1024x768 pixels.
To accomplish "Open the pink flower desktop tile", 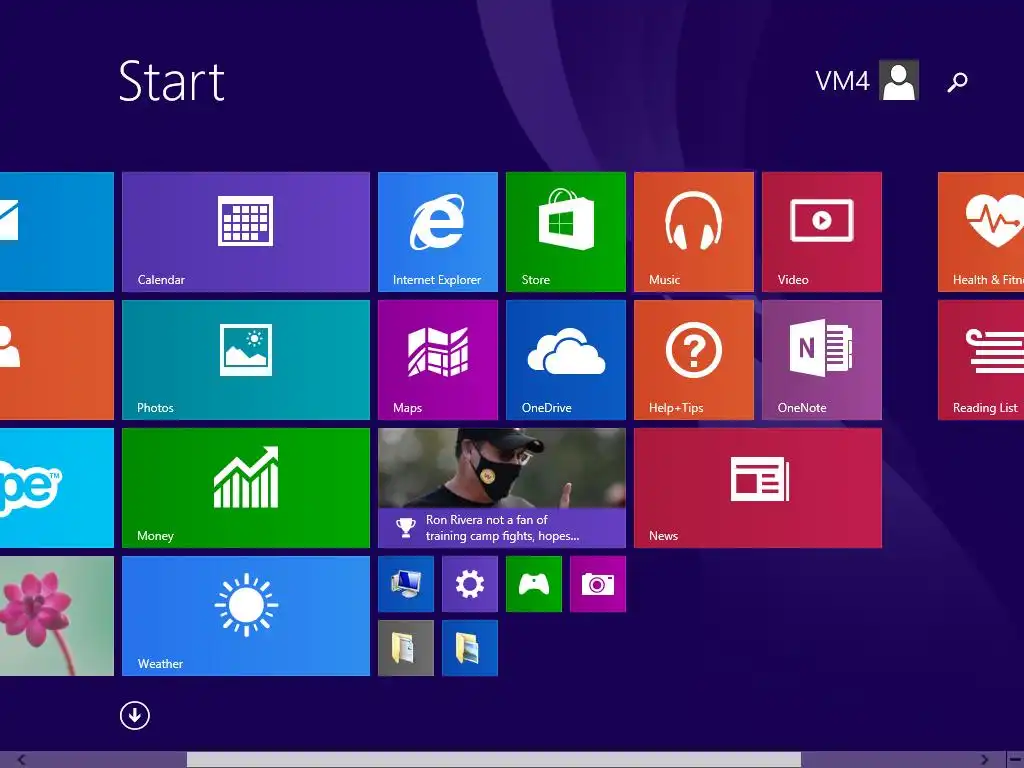I will [x=57, y=616].
